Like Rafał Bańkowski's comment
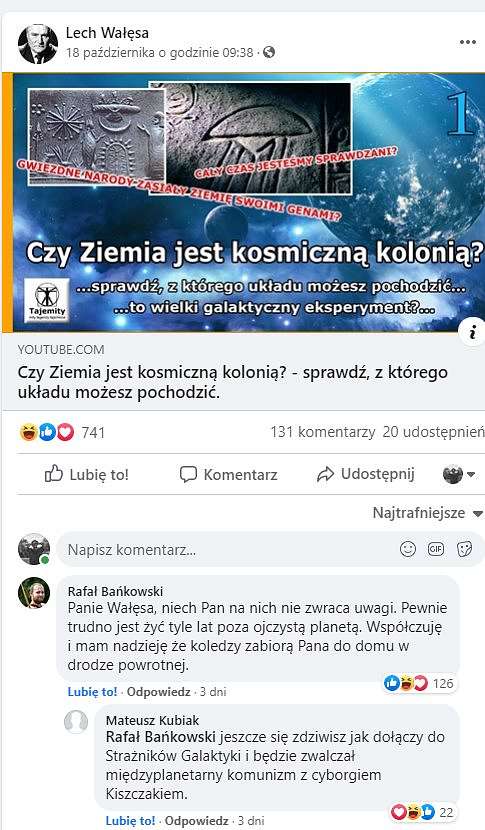 (92, 692)
